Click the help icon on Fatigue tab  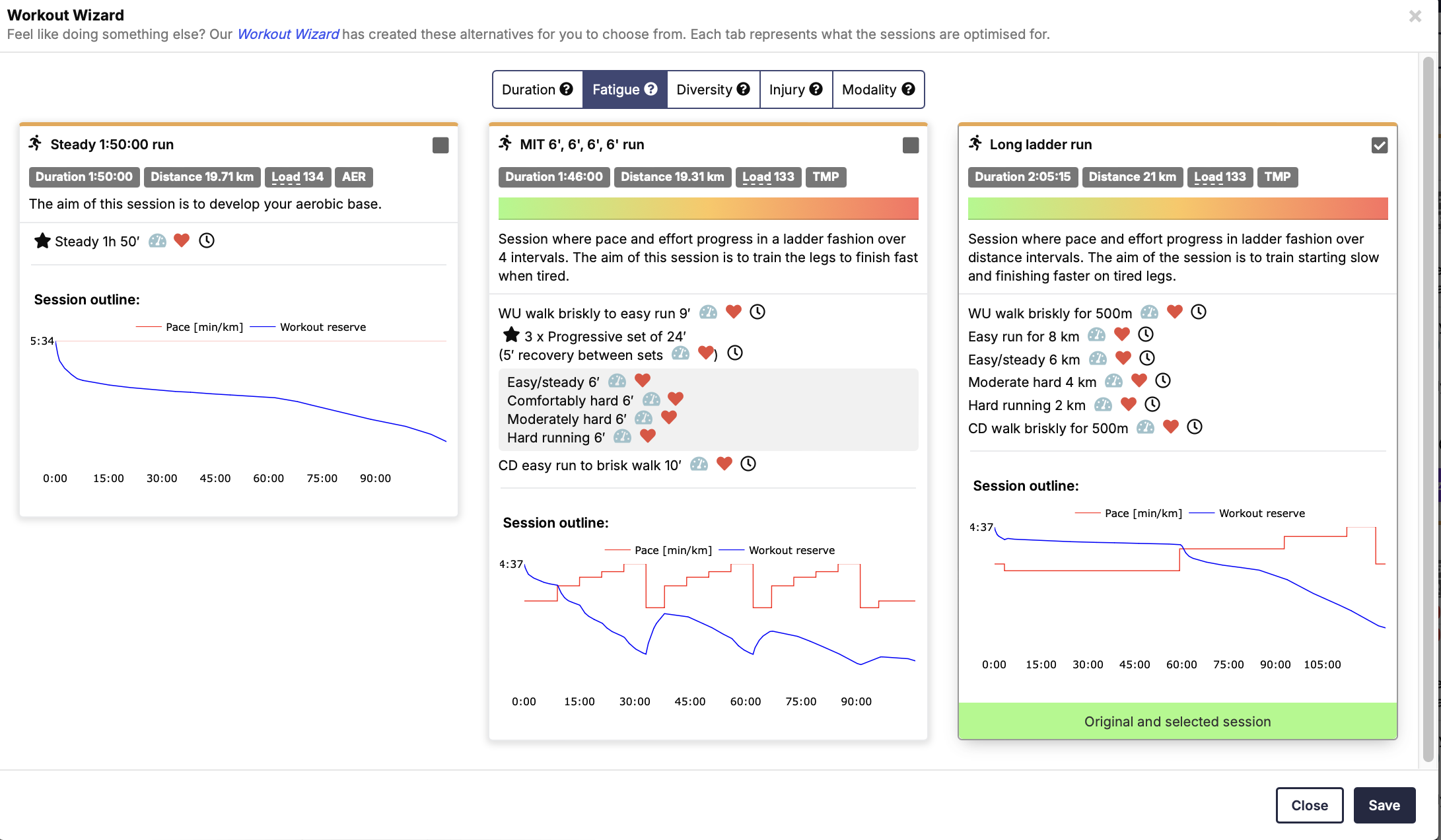pyautogui.click(x=651, y=89)
